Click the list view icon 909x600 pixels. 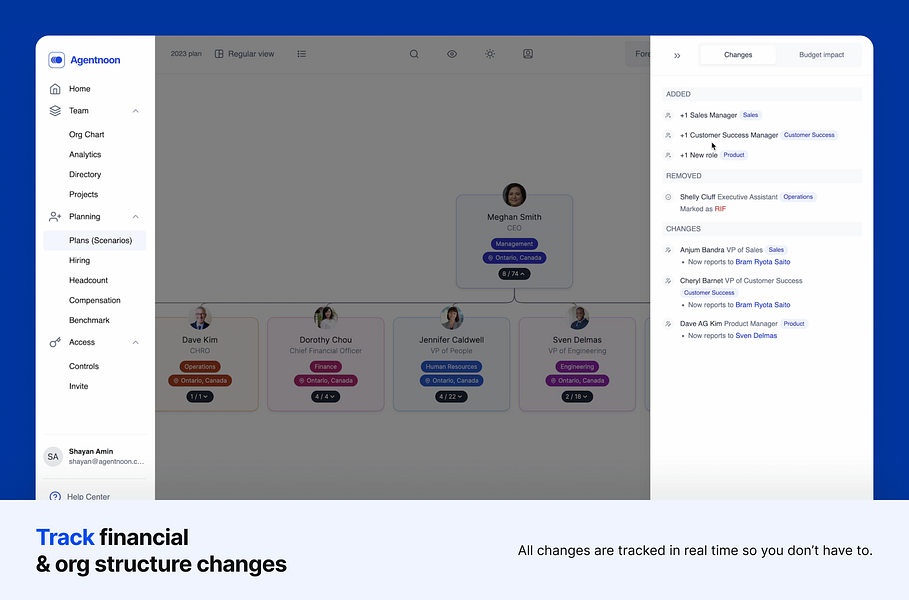point(301,54)
